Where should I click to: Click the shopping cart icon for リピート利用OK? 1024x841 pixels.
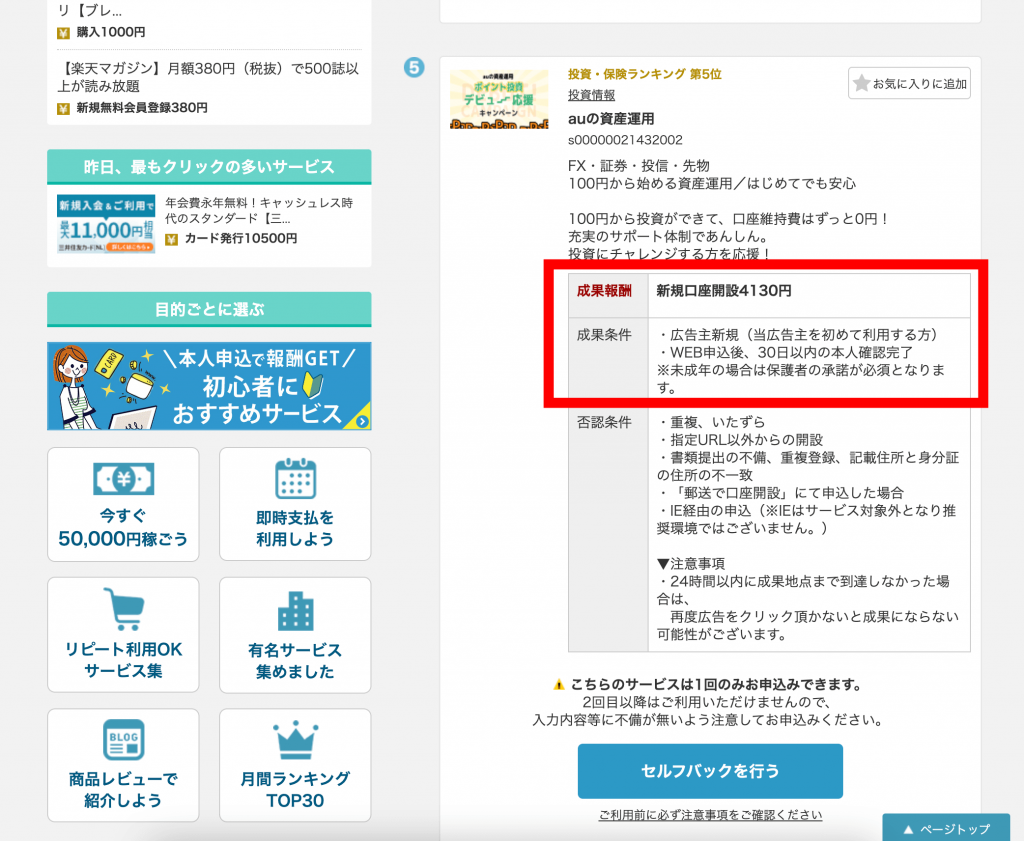click(123, 610)
